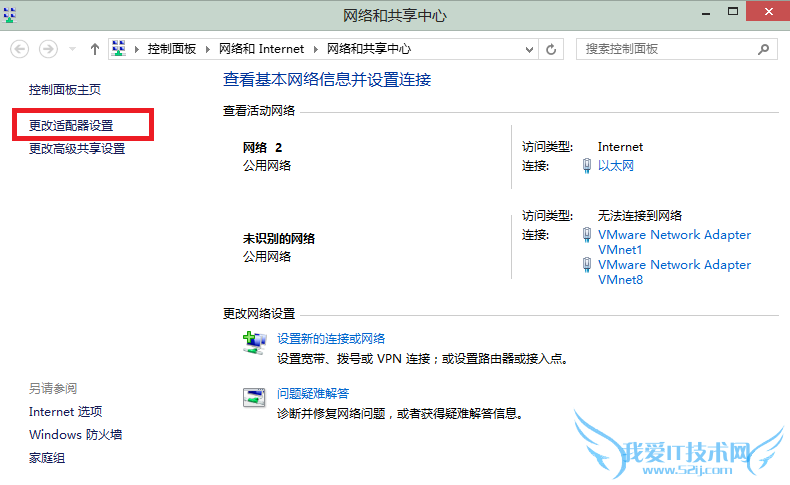Image resolution: width=790 pixels, height=485 pixels.
Task: Open Internet 选项 link
Action: pos(65,411)
